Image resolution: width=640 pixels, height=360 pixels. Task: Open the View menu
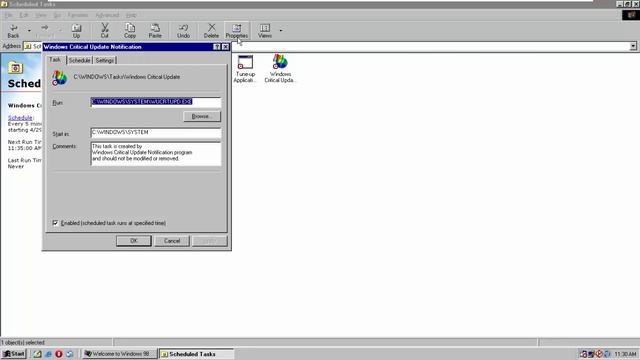pos(41,15)
